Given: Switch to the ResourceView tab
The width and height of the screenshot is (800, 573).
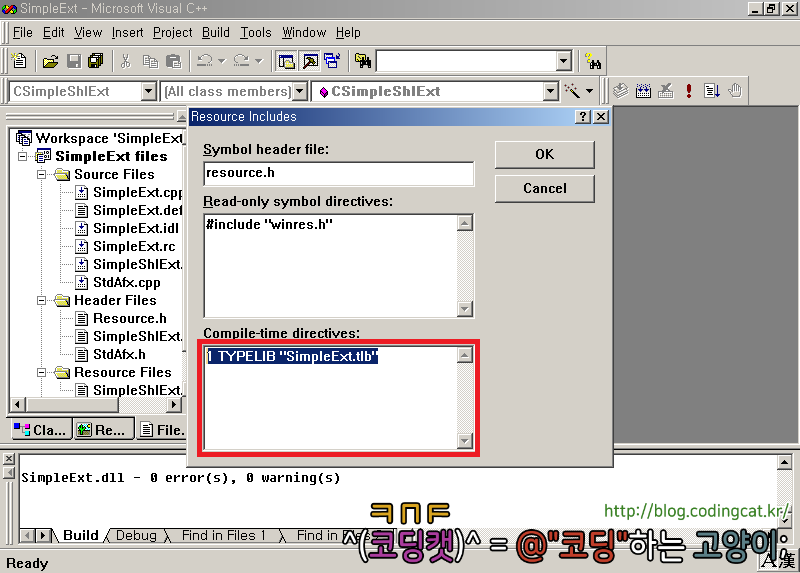Looking at the screenshot, I should [x=104, y=430].
